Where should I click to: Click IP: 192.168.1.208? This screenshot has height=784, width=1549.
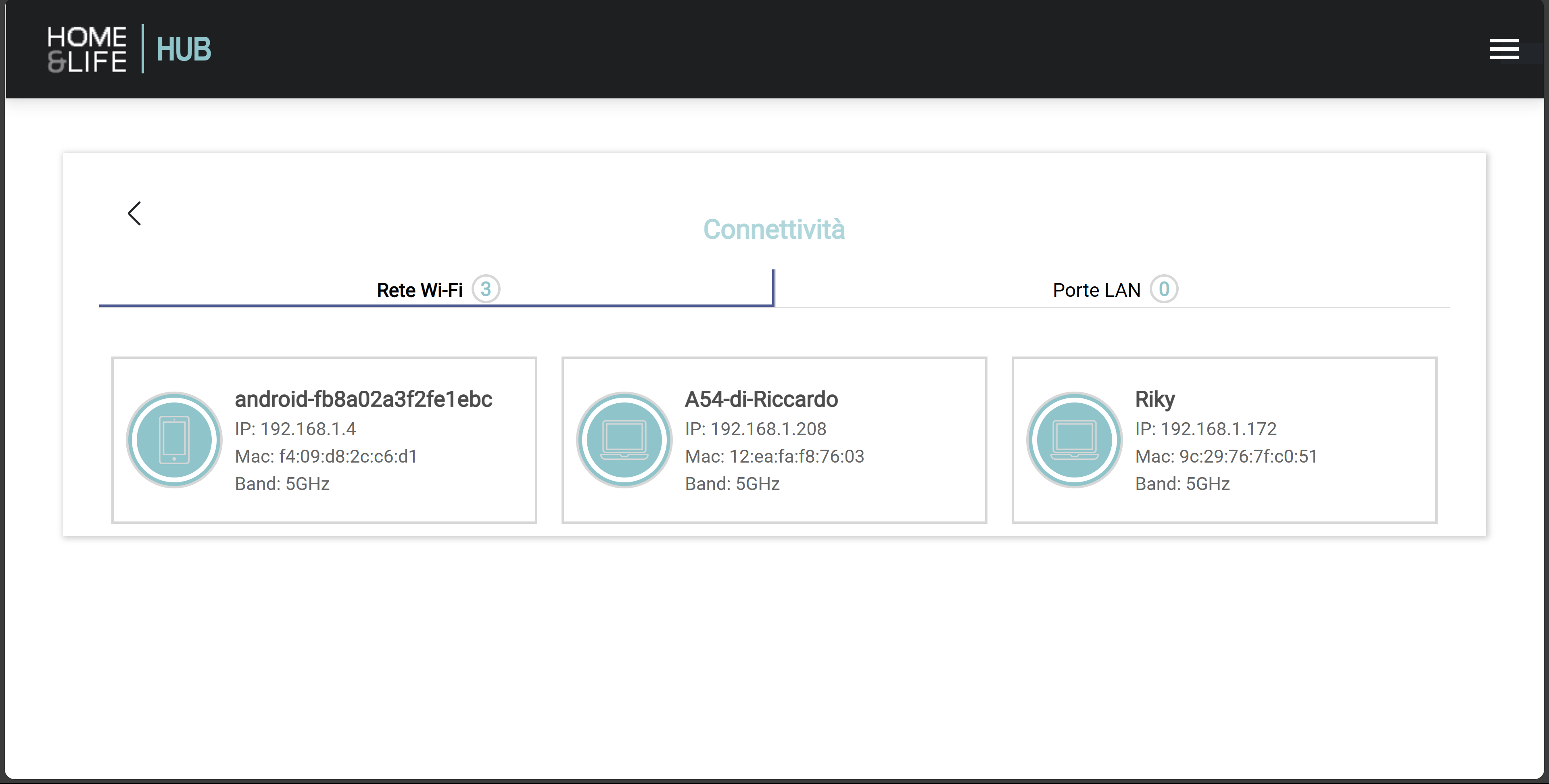point(755,429)
